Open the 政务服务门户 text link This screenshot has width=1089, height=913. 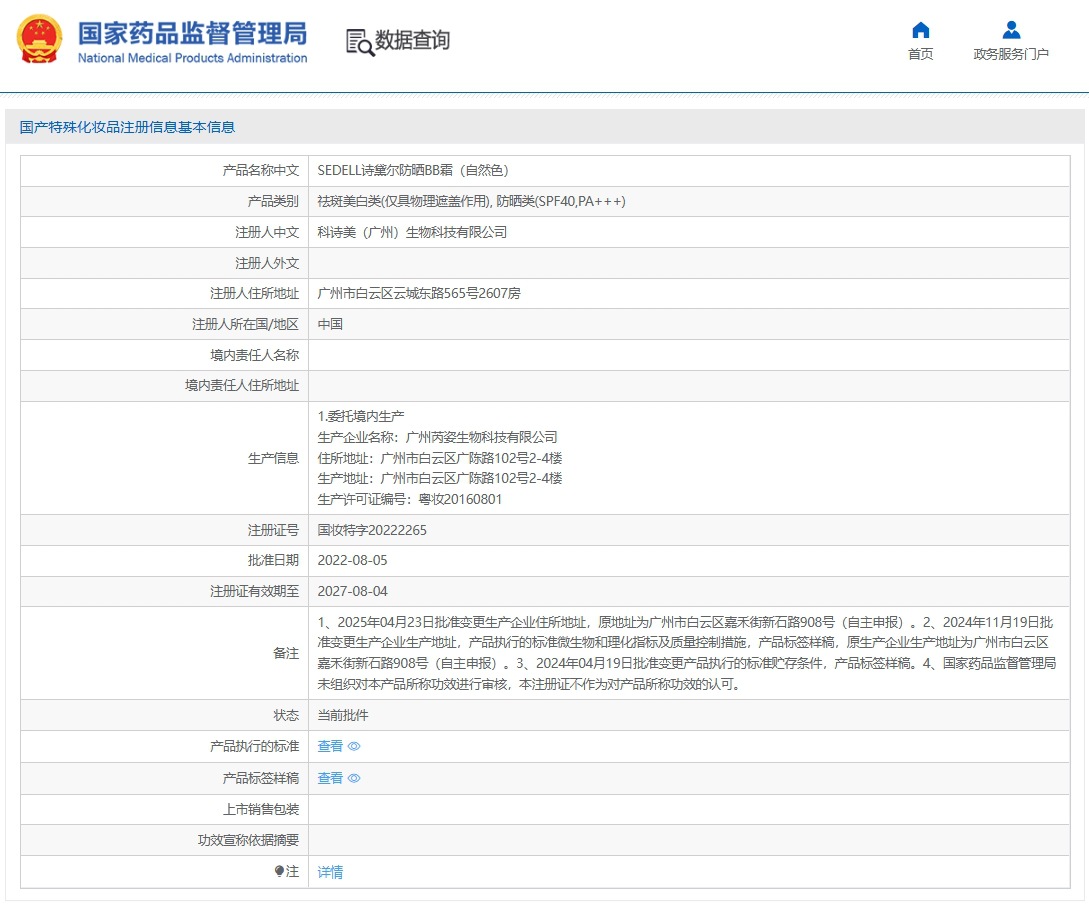1011,54
